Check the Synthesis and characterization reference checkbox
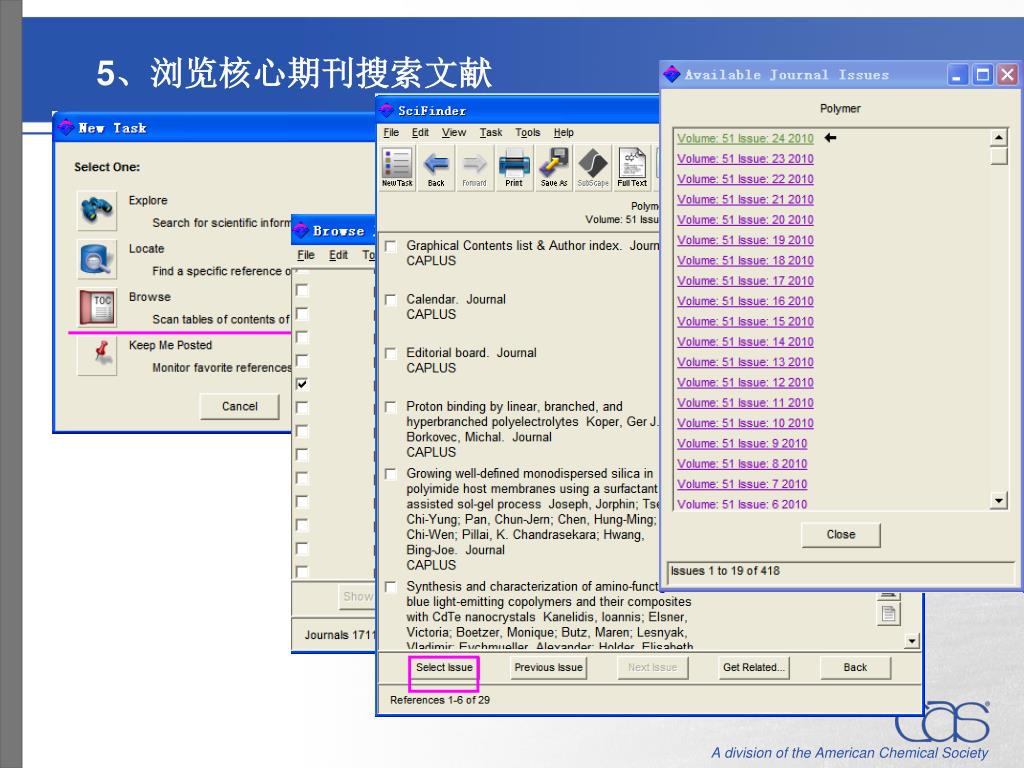Viewport: 1024px width, 768px height. coord(391,587)
